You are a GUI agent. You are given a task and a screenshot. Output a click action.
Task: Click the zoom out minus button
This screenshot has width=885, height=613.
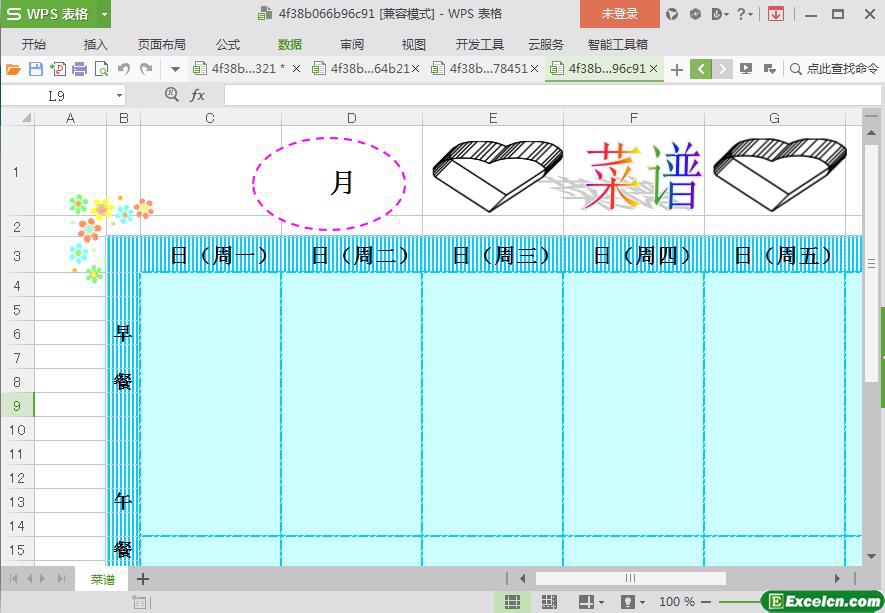click(706, 602)
